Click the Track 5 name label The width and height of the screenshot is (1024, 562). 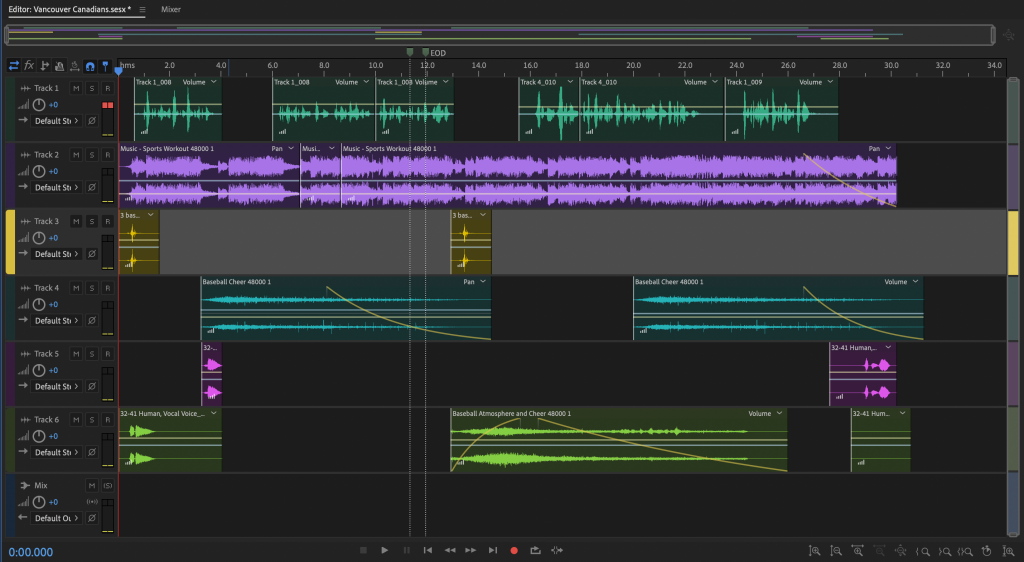coord(47,354)
